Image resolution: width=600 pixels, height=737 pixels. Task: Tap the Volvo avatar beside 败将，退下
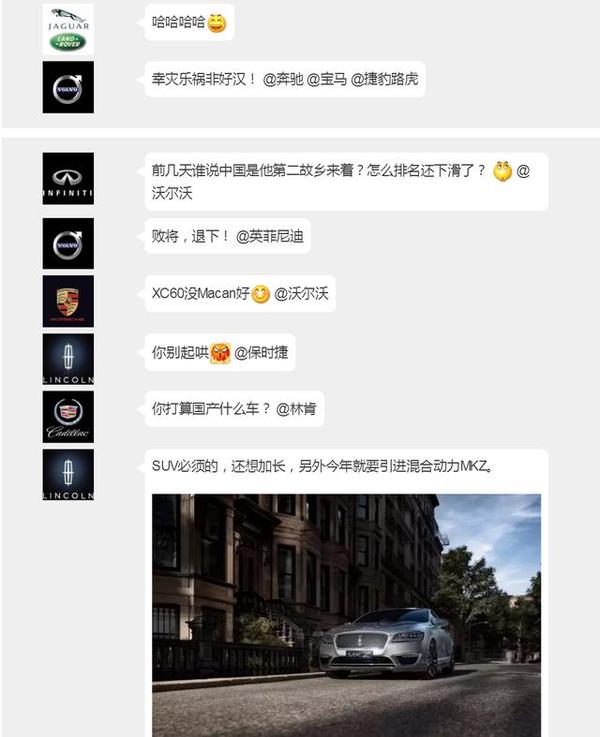tap(68, 243)
